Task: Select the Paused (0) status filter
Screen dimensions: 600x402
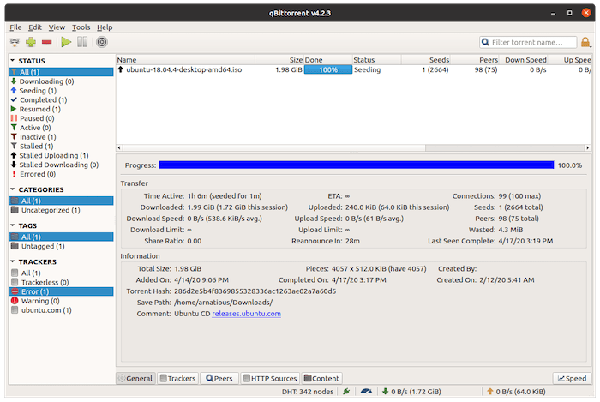Action: coord(61,119)
